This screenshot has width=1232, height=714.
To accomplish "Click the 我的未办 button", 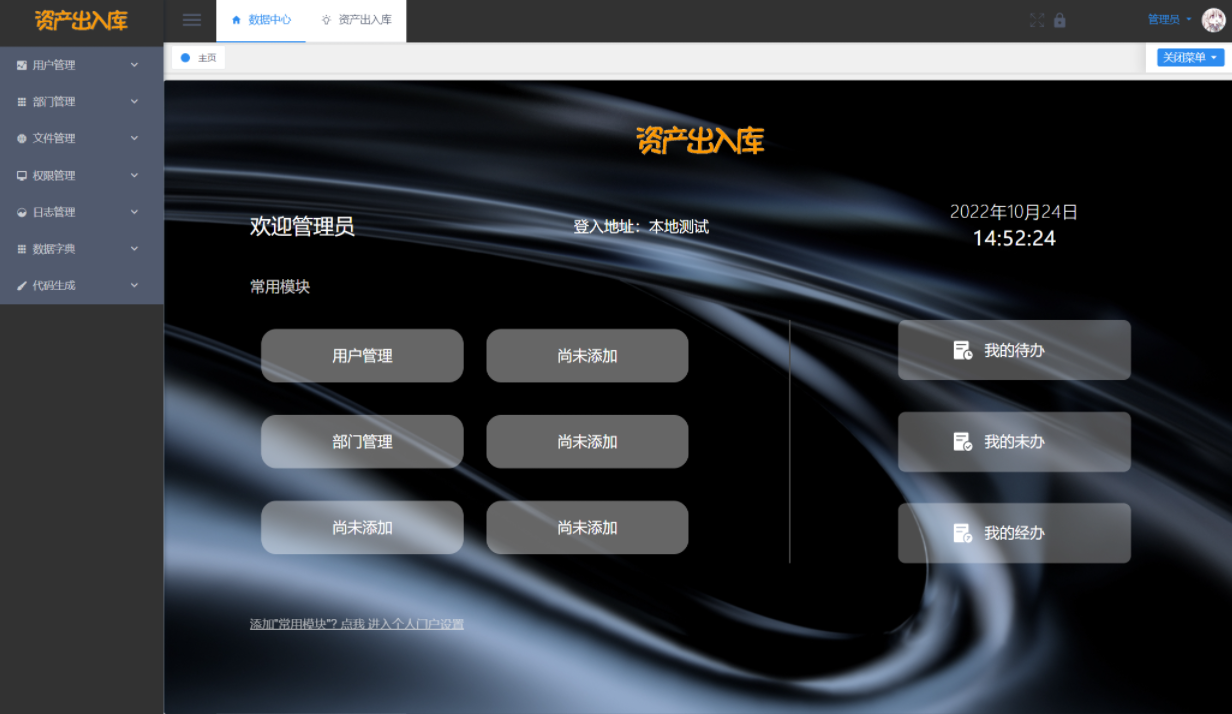I will (1014, 441).
